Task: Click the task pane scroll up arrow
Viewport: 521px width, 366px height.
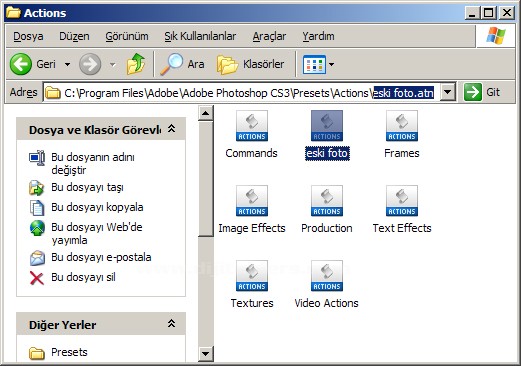Action: 206,113
